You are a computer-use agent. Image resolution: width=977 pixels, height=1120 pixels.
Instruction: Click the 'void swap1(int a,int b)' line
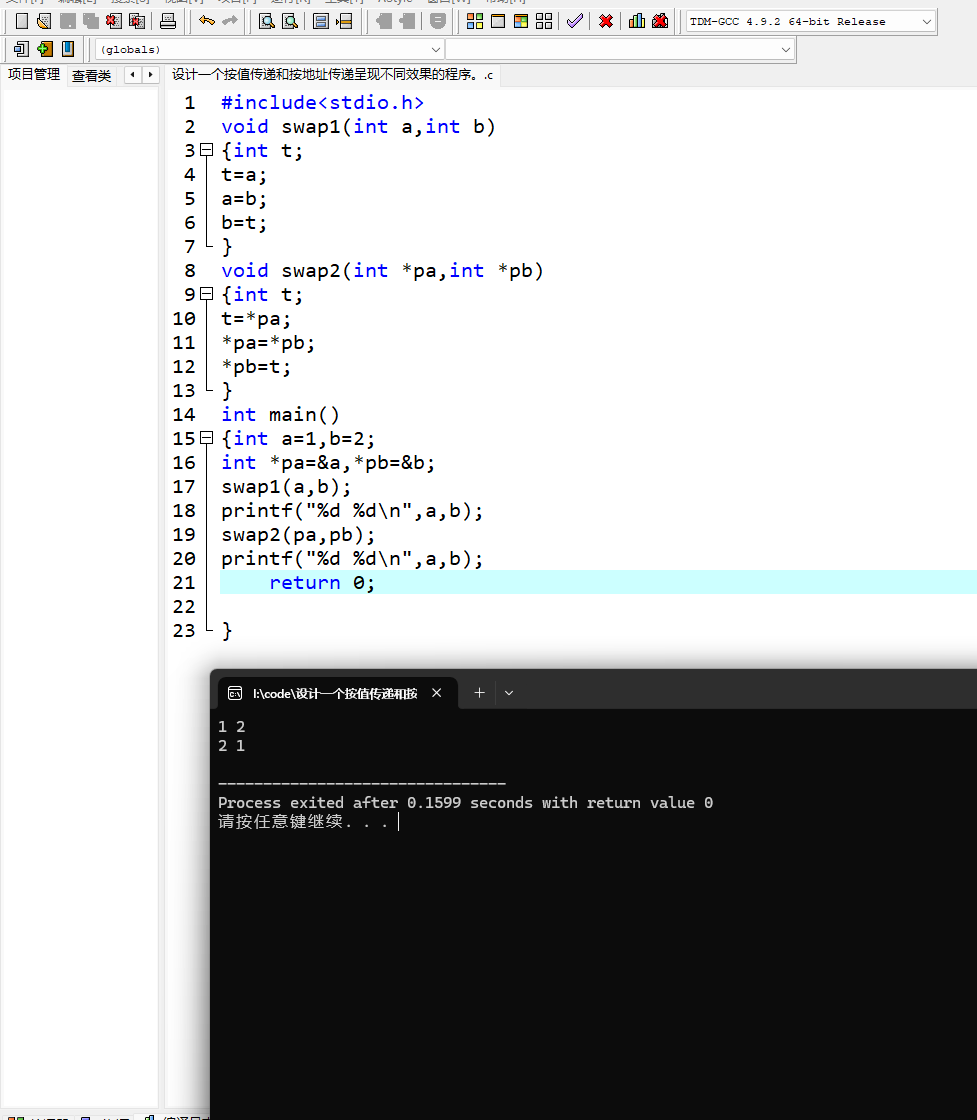point(358,126)
